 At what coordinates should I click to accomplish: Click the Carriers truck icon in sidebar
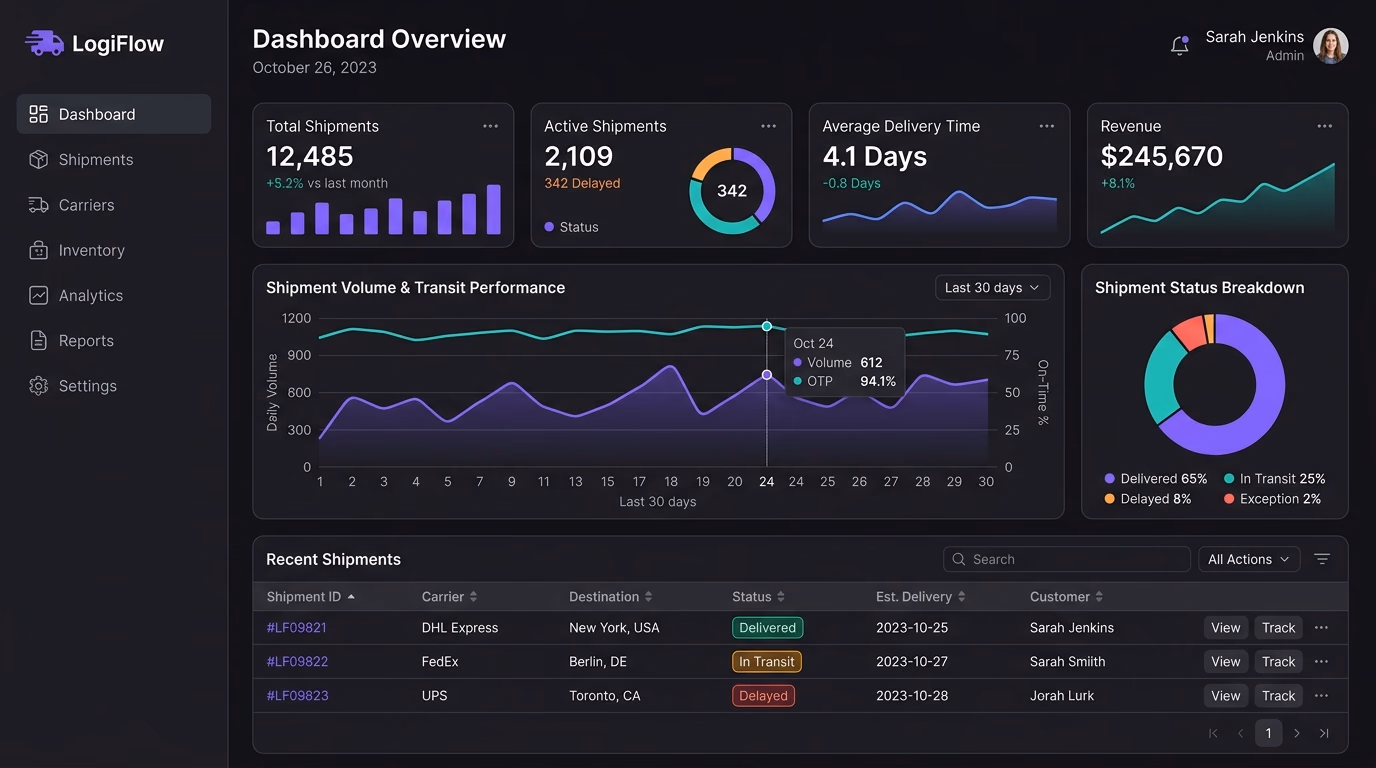click(x=38, y=205)
